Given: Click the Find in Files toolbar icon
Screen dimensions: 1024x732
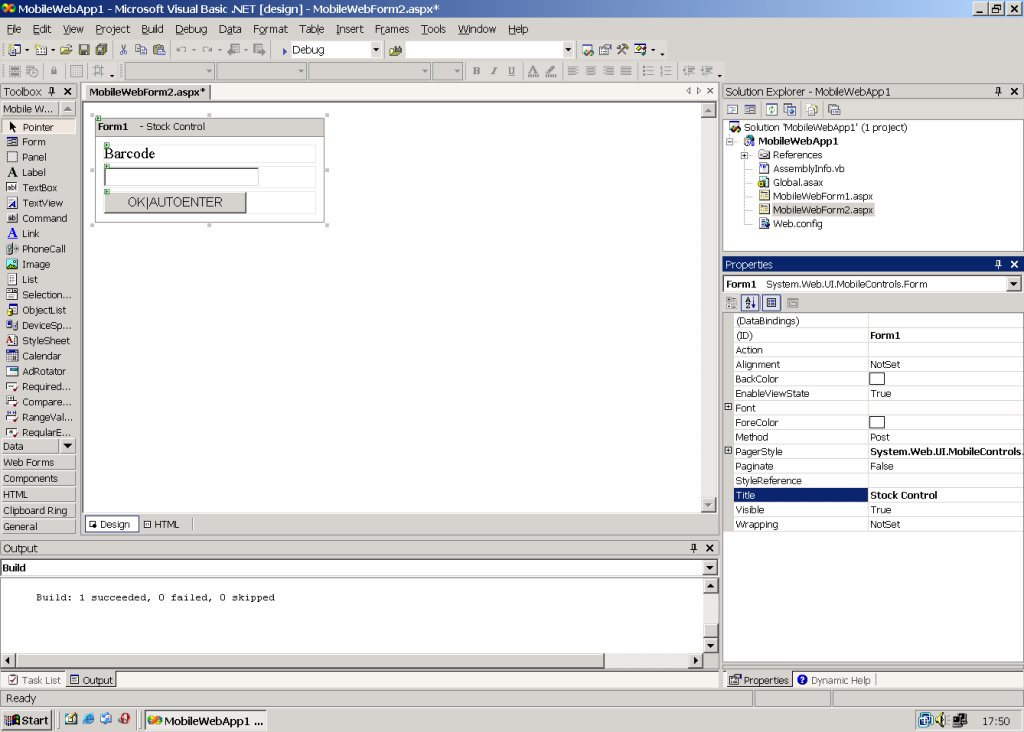Looking at the screenshot, I should coord(396,50).
